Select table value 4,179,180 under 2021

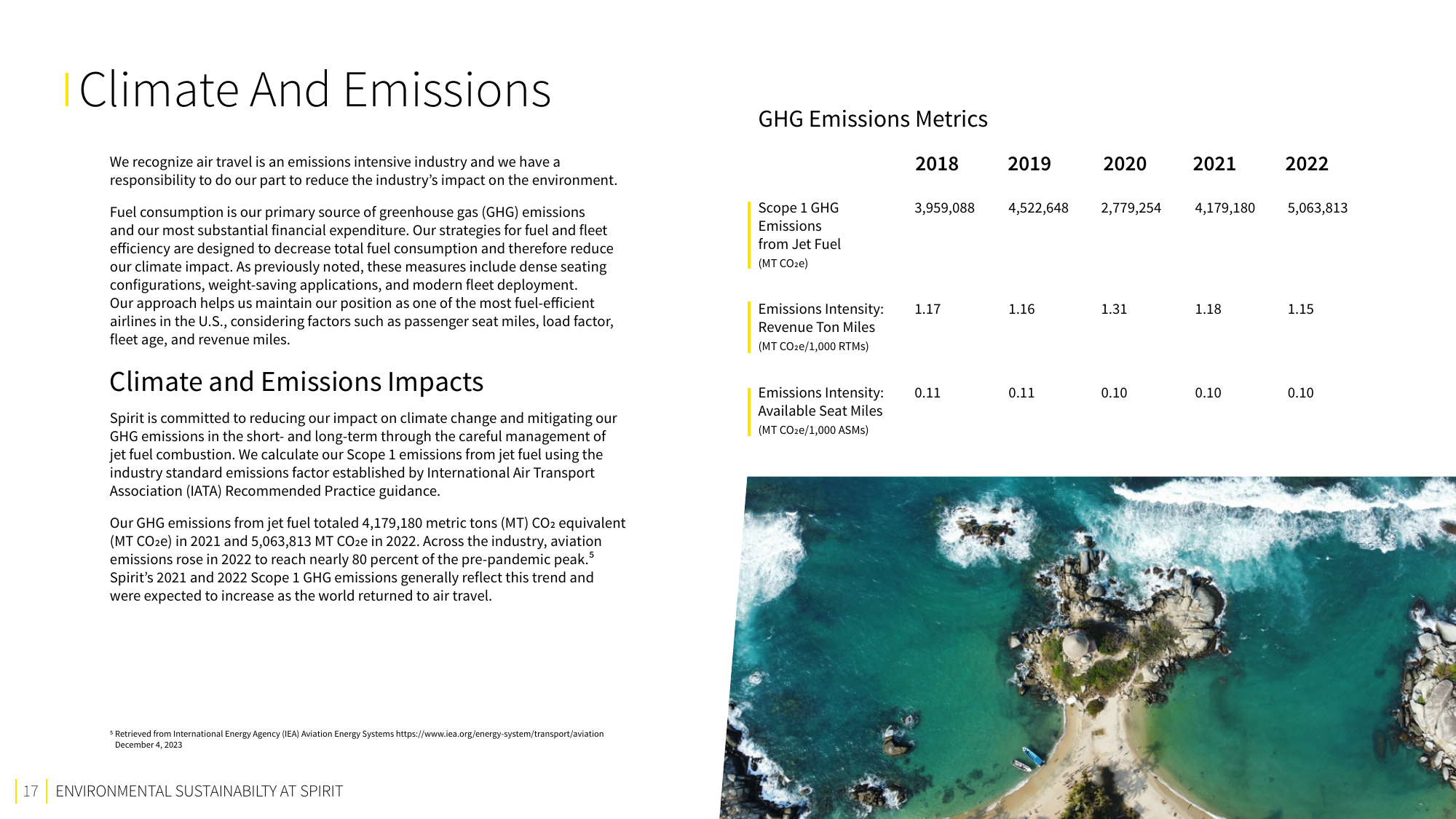1224,208
